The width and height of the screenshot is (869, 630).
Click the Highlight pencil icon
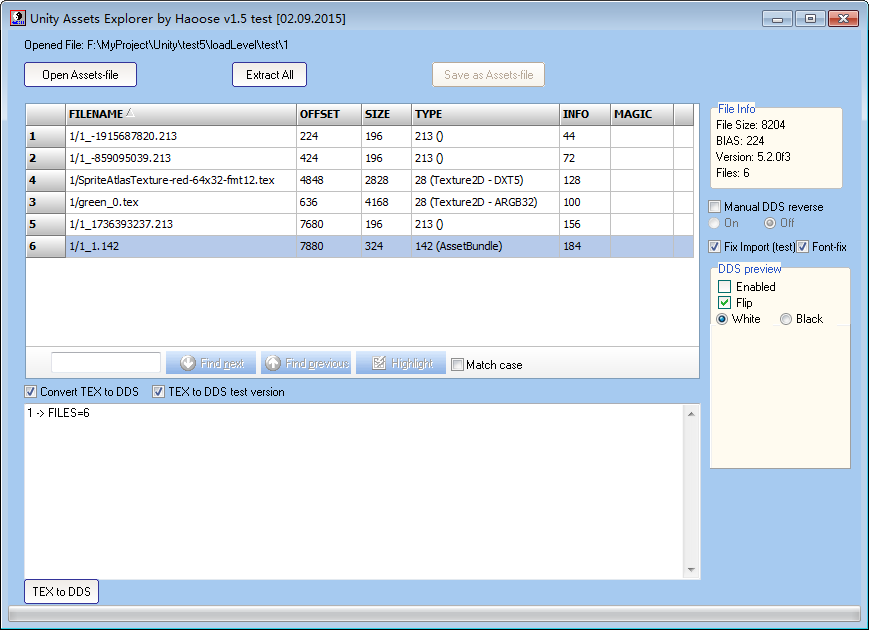point(379,363)
